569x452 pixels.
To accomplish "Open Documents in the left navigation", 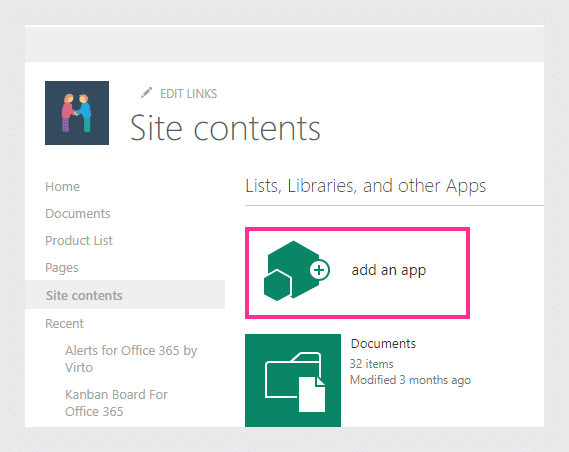I will pyautogui.click(x=78, y=213).
